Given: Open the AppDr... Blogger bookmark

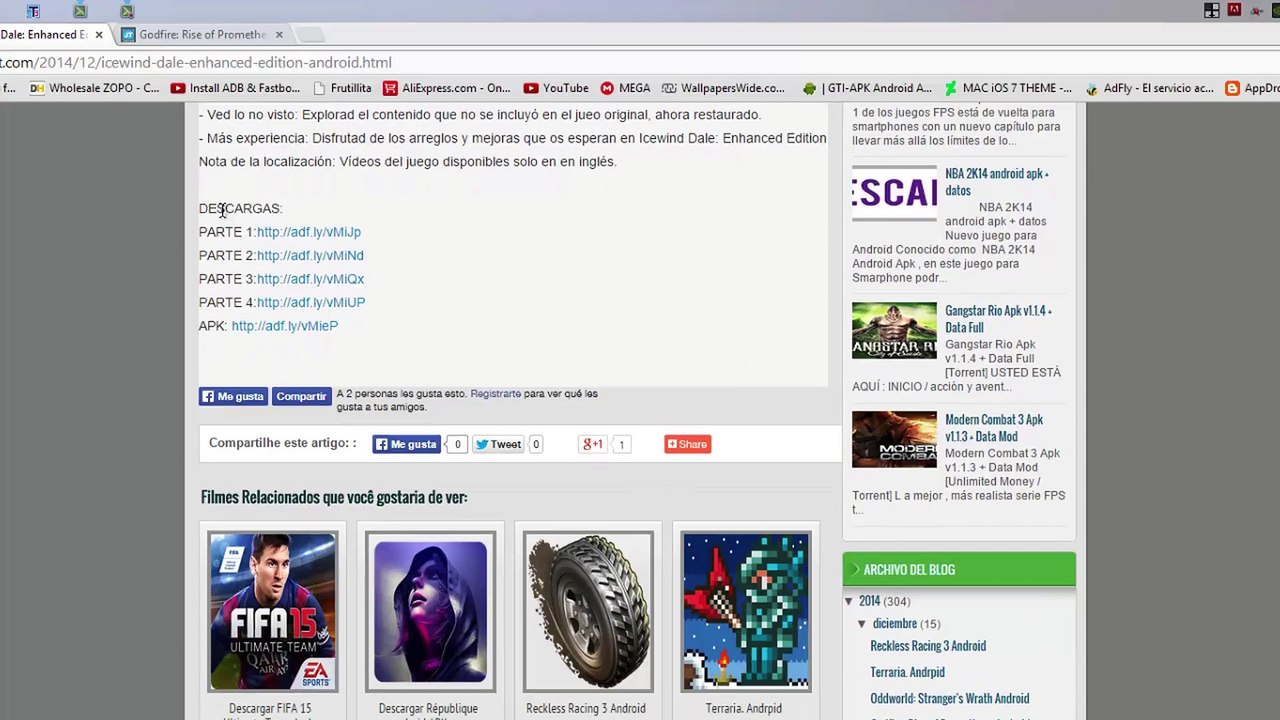Looking at the screenshot, I should (1253, 88).
